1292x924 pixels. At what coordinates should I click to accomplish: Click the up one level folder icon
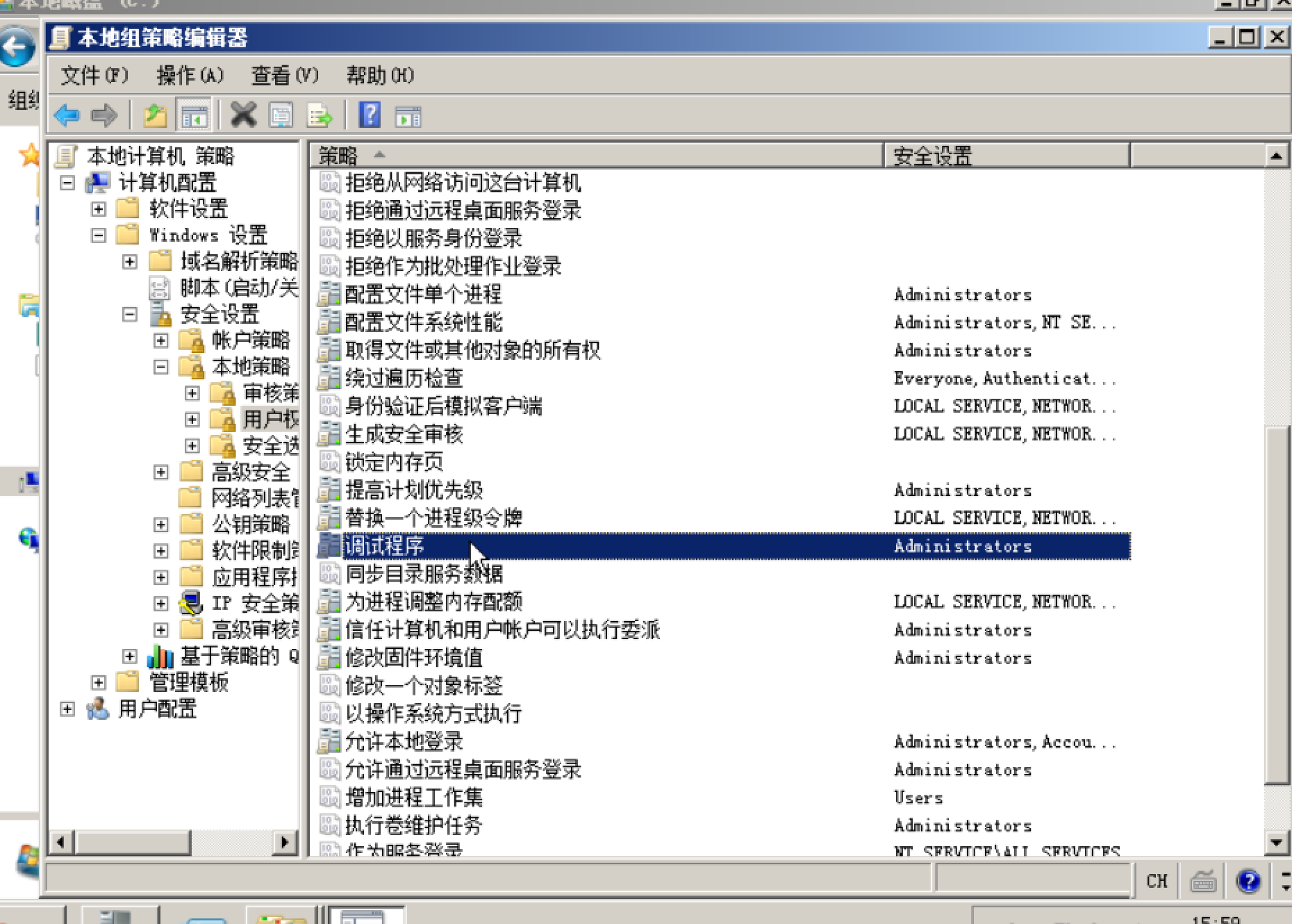click(154, 115)
